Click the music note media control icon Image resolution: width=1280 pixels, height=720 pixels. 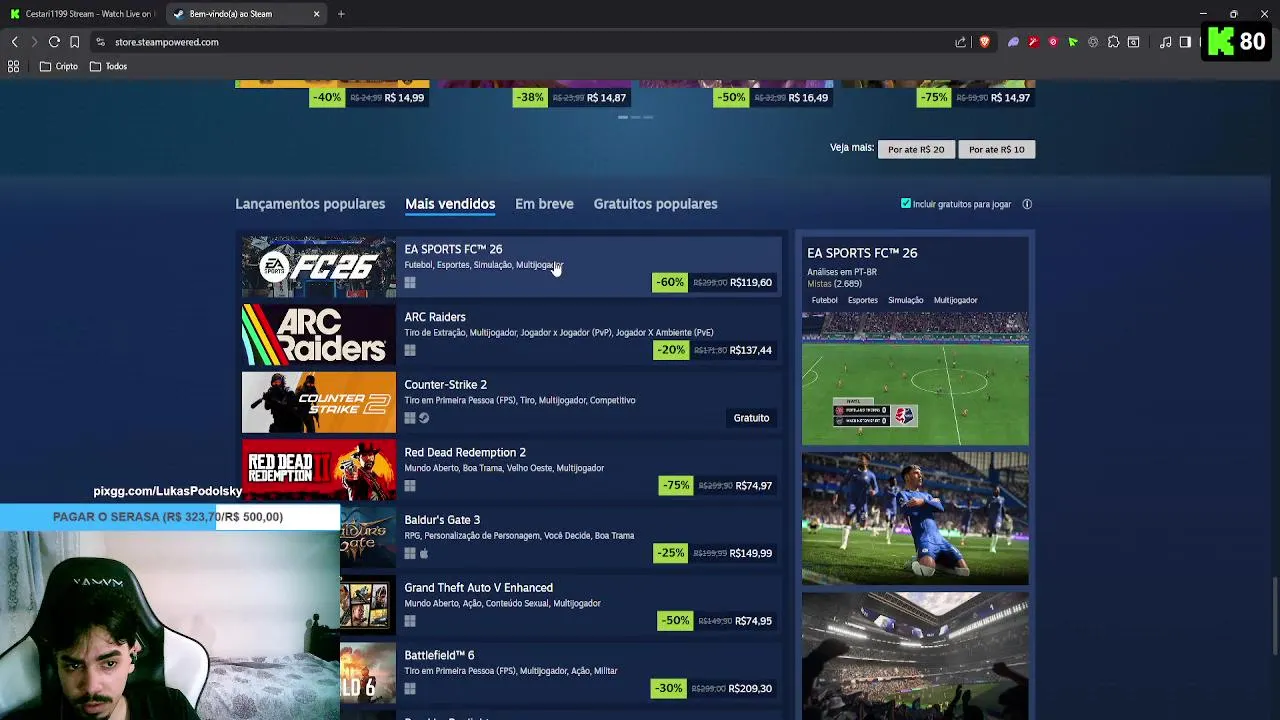pyautogui.click(x=1166, y=42)
